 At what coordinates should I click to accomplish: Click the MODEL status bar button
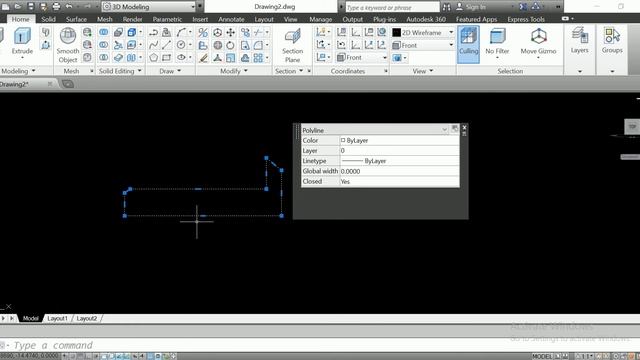click(x=542, y=356)
